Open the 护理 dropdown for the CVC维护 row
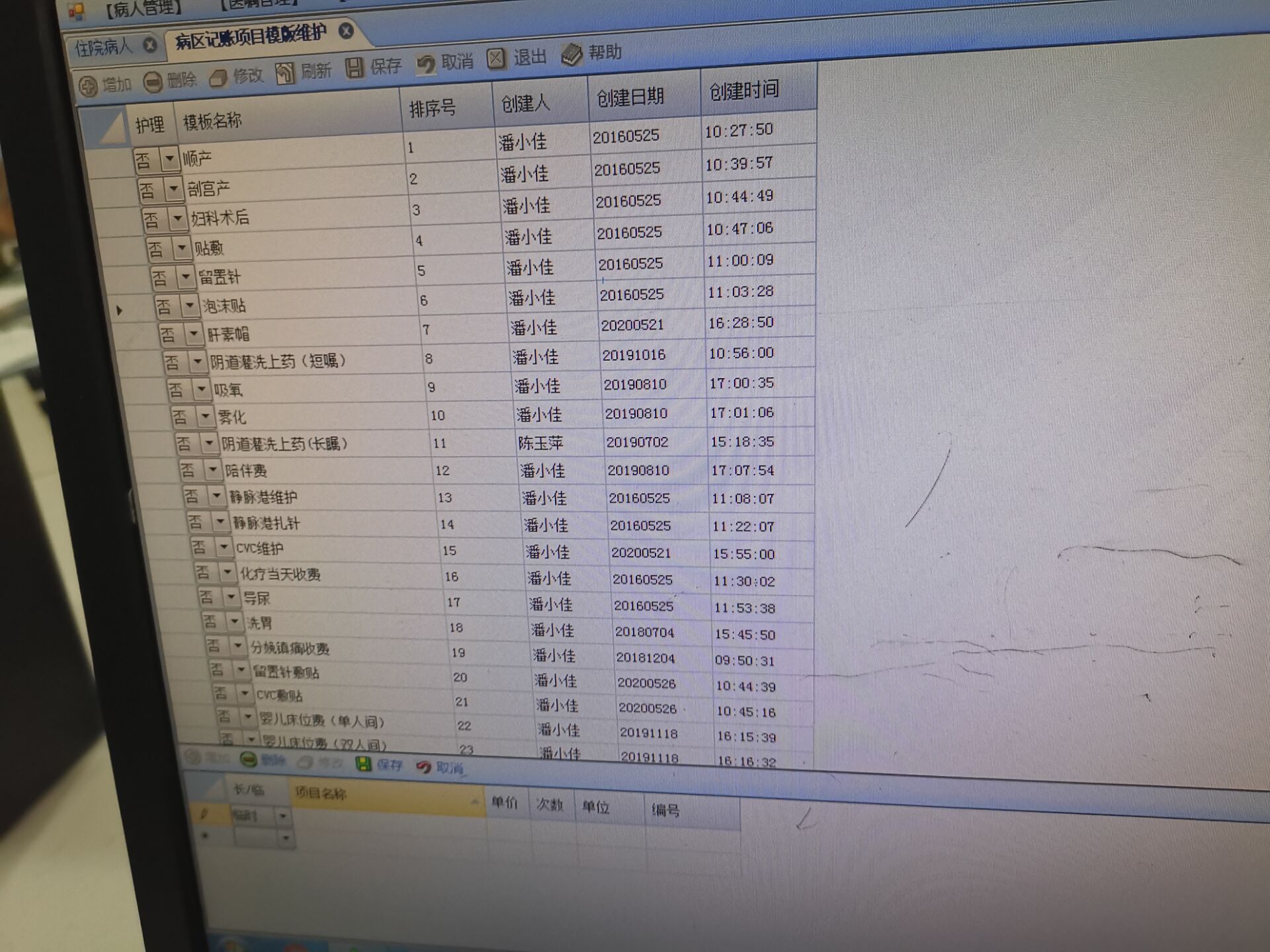The image size is (1270, 952). pyautogui.click(x=224, y=547)
